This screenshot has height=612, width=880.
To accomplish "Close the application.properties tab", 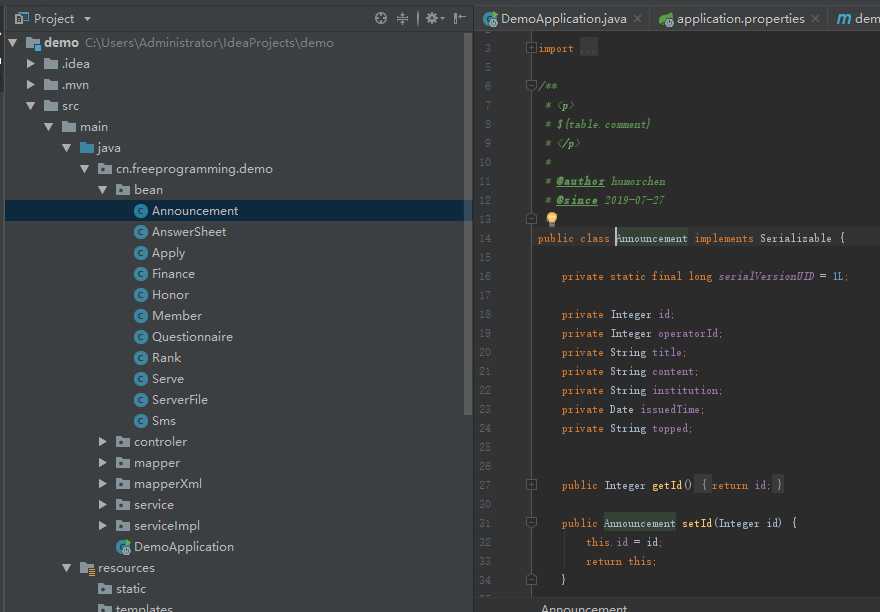I will coord(815,19).
